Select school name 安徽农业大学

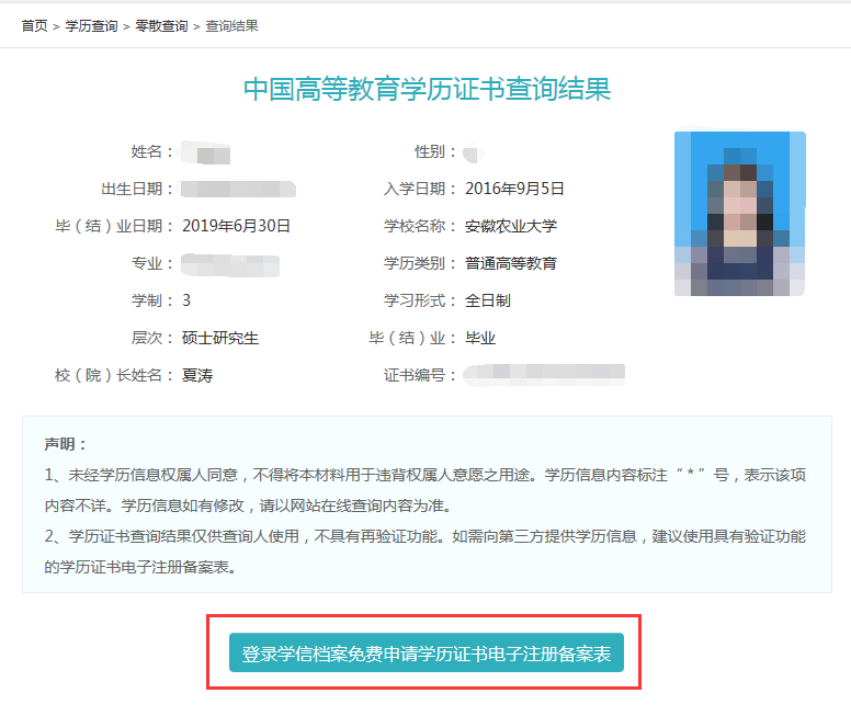511,226
